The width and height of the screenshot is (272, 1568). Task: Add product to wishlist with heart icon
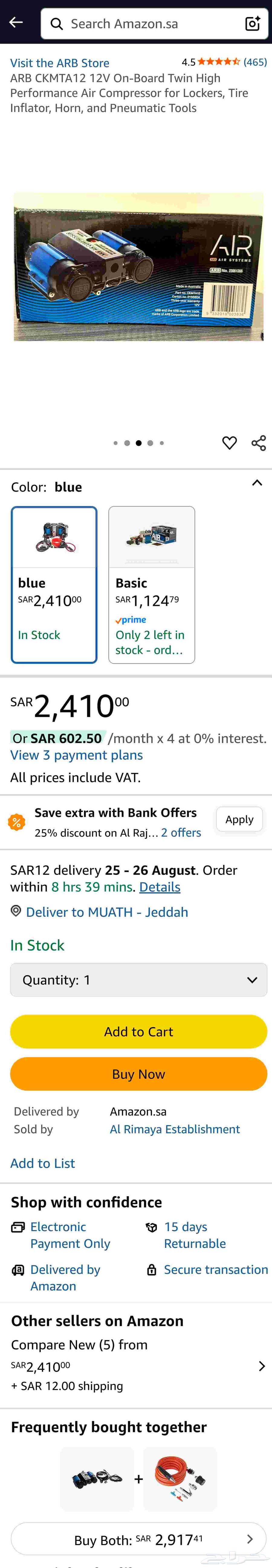[x=229, y=442]
